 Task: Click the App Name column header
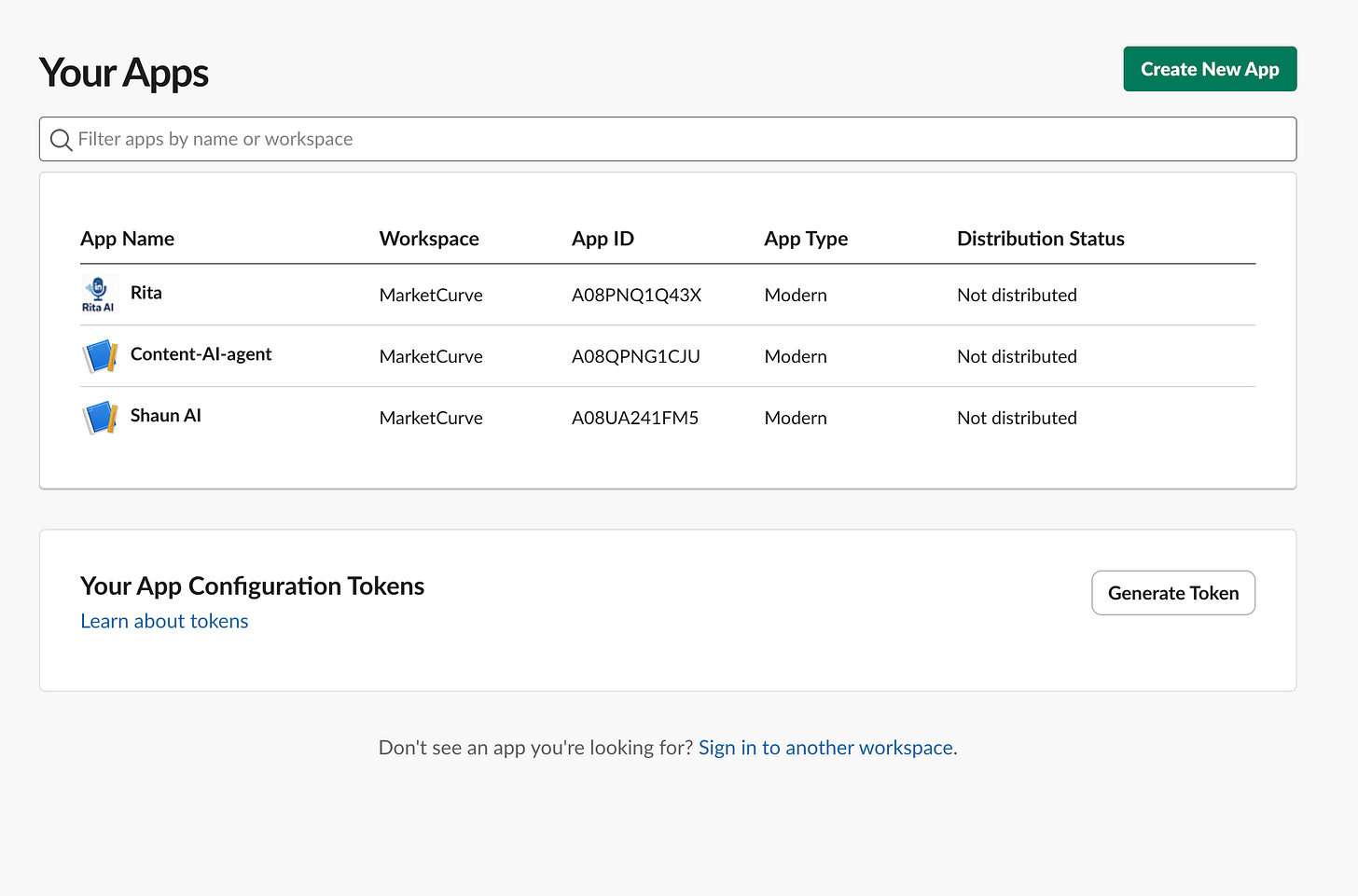128,239
